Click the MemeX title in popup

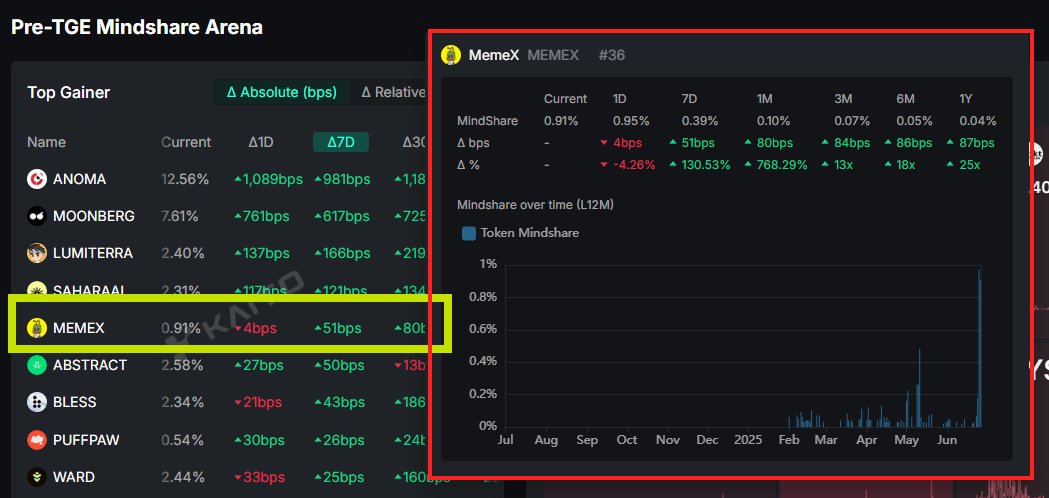click(494, 55)
